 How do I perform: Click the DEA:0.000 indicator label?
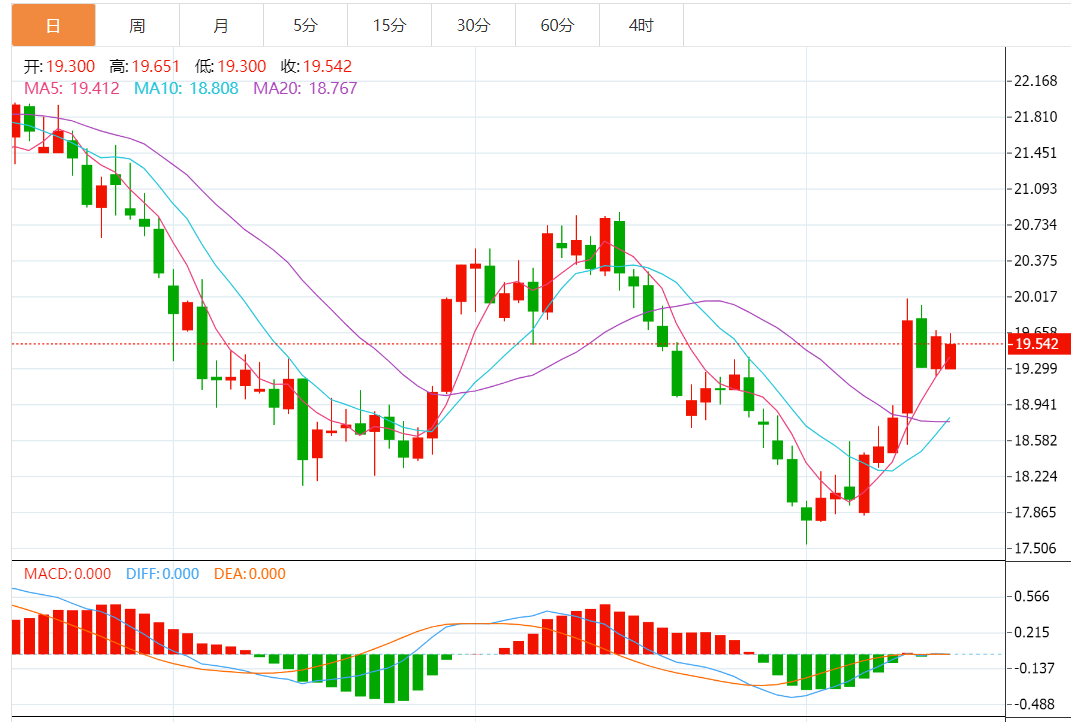click(250, 574)
